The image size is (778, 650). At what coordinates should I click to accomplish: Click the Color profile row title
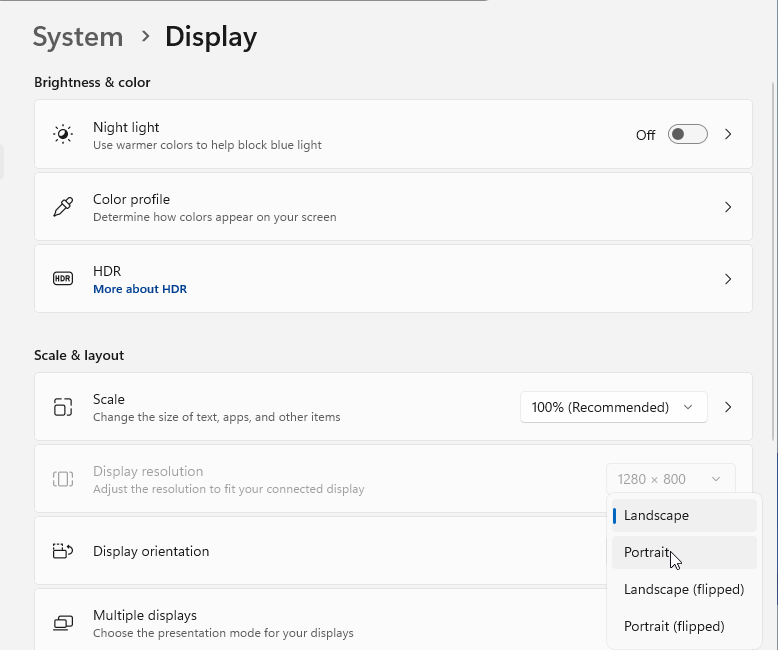tap(131, 199)
